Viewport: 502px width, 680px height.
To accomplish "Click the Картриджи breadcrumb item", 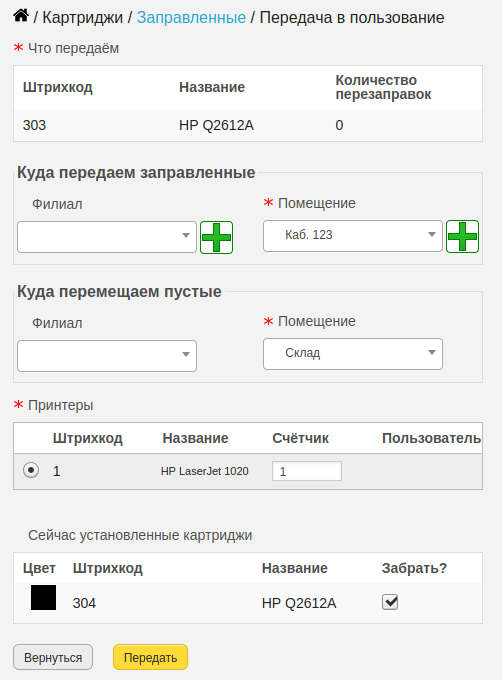I will 83,18.
